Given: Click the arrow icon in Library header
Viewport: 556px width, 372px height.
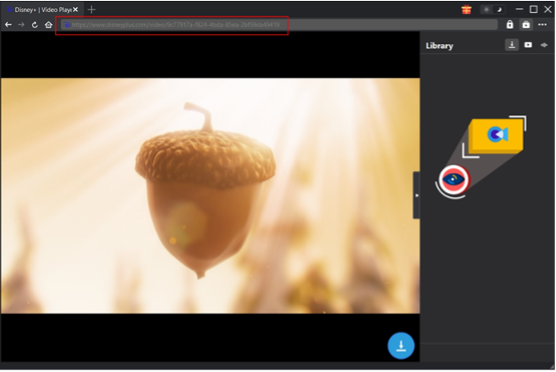Looking at the screenshot, I should pyautogui.click(x=544, y=45).
